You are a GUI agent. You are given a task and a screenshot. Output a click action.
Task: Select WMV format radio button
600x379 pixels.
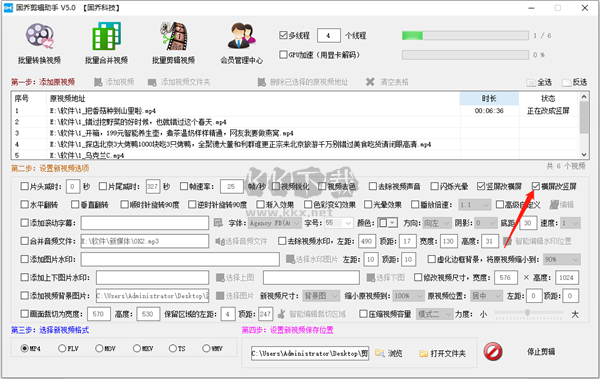coord(206,348)
